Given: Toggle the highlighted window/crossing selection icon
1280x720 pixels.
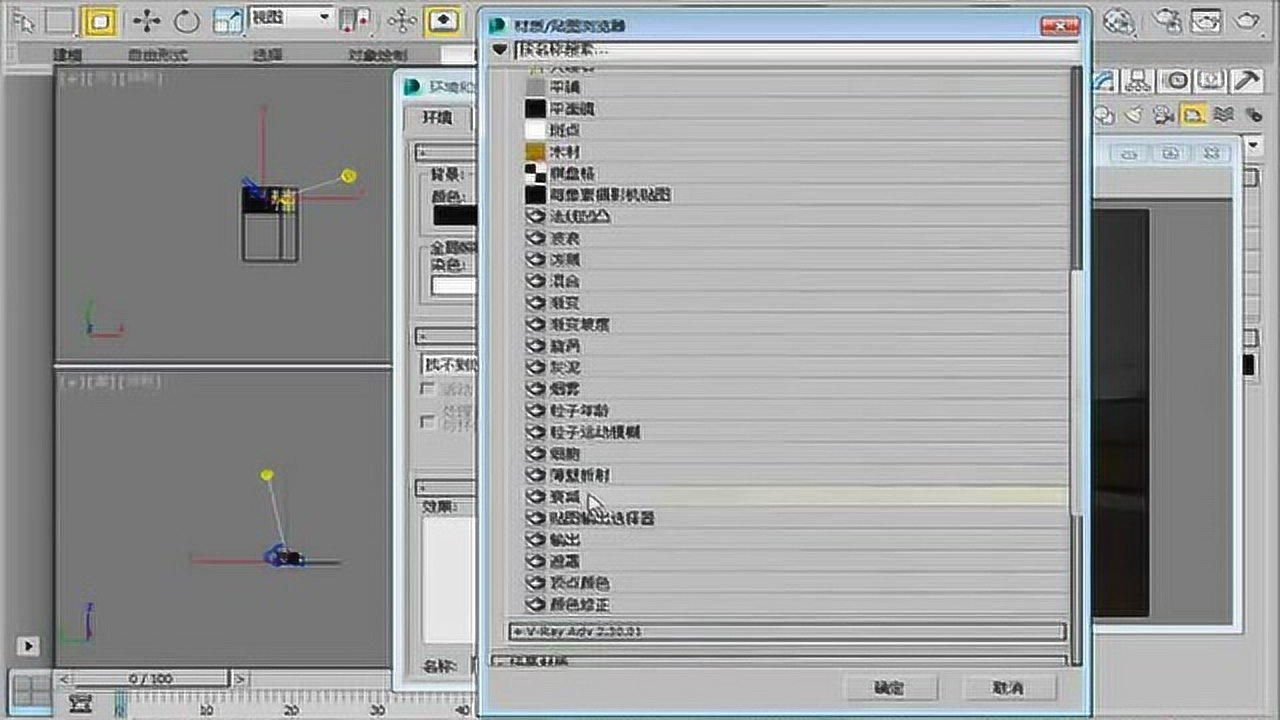Looking at the screenshot, I should (99, 20).
